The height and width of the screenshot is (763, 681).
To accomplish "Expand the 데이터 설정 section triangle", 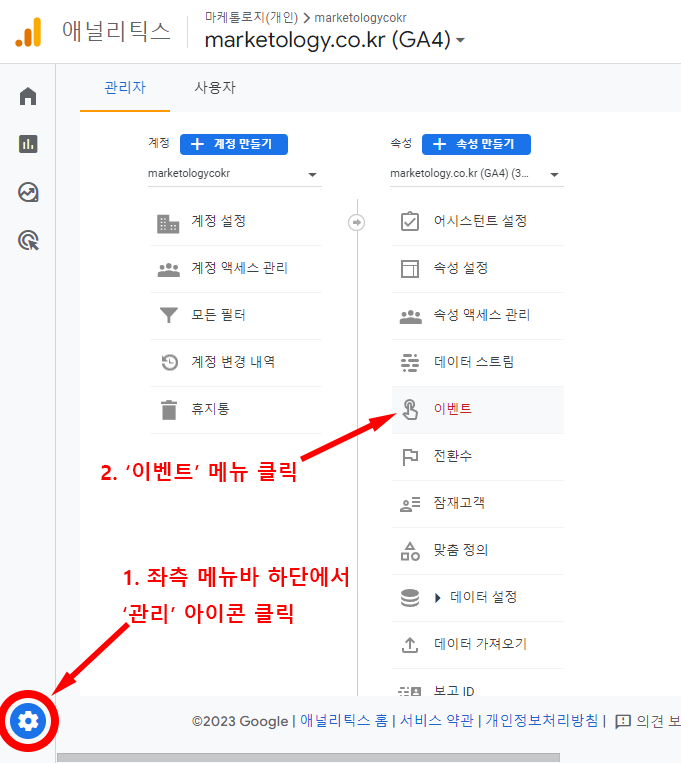I will [x=438, y=598].
